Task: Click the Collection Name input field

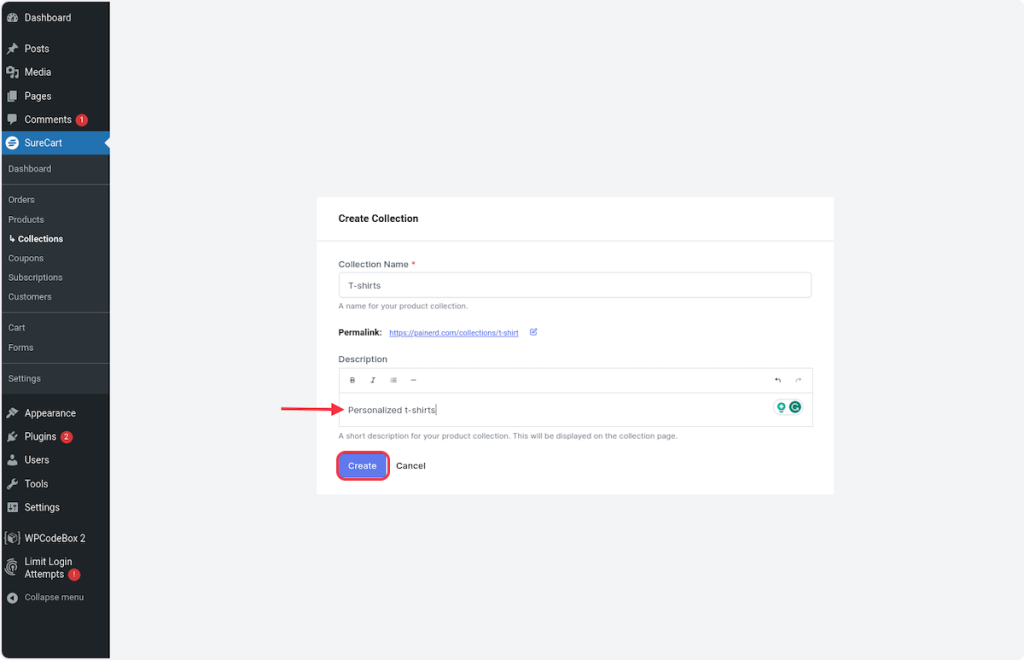Action: tap(574, 285)
